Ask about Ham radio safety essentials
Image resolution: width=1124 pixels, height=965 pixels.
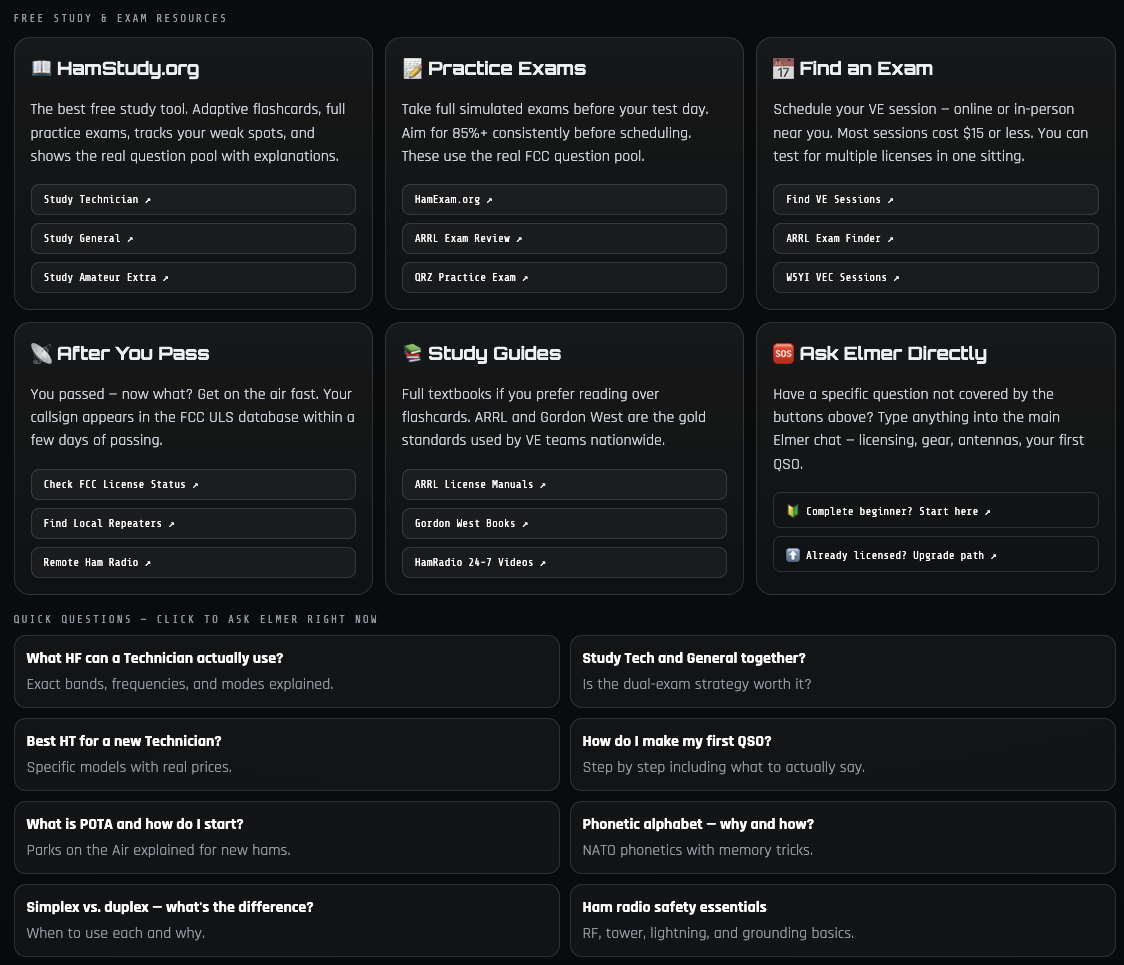click(x=842, y=921)
